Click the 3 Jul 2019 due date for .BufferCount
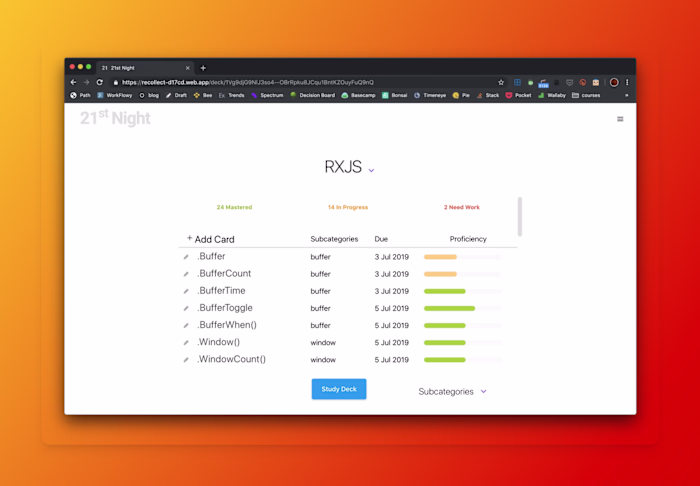 coord(392,274)
